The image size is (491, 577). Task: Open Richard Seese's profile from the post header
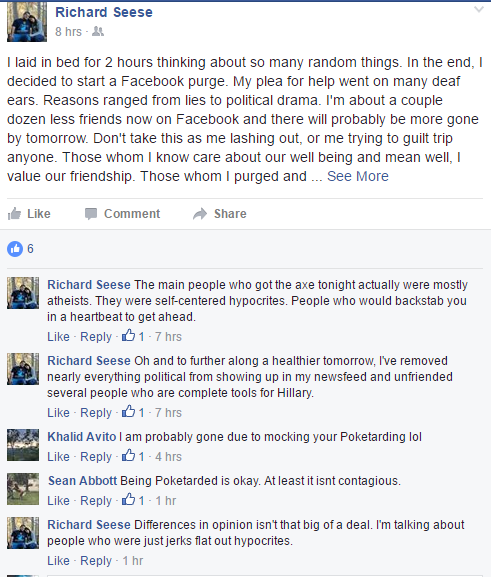point(104,12)
